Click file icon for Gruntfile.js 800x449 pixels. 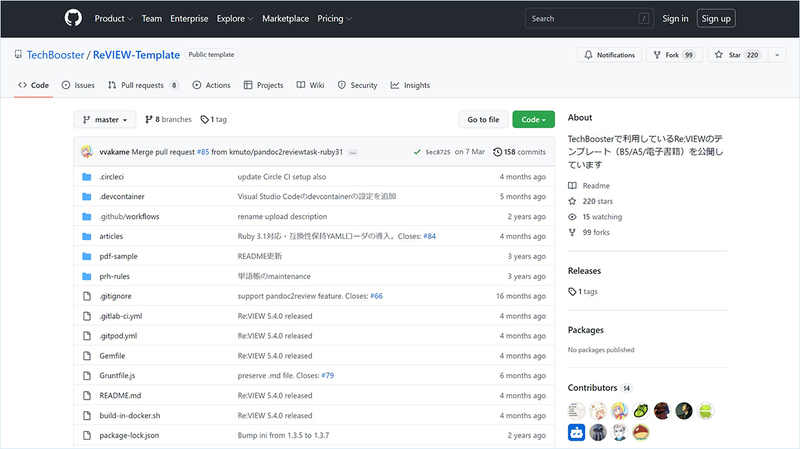pyautogui.click(x=87, y=376)
